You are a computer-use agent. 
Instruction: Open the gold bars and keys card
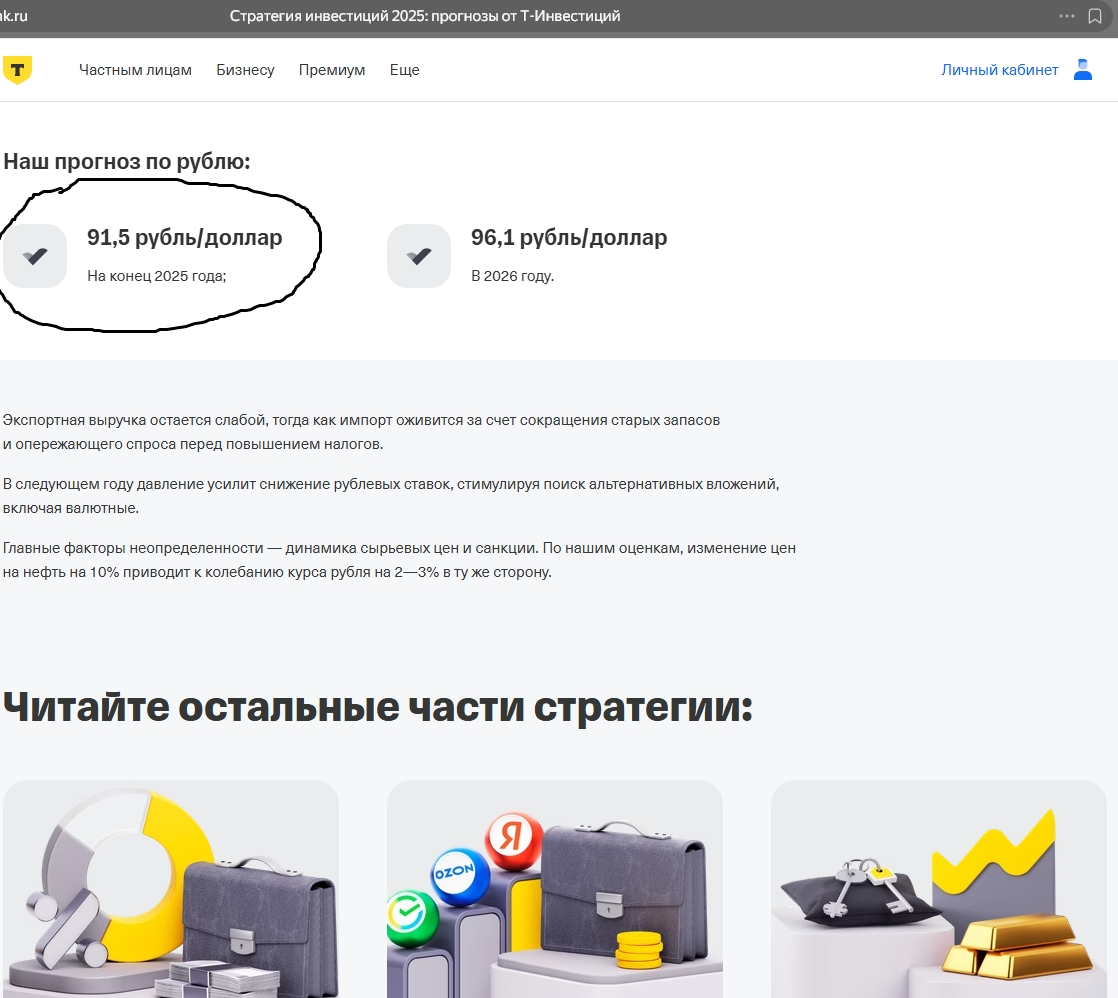pos(938,889)
